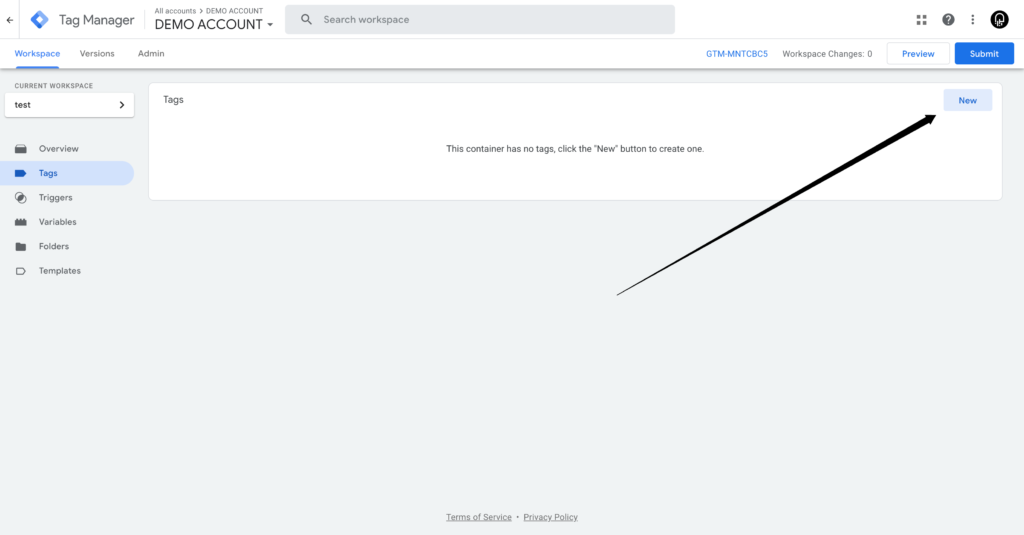Click the blue Submit button
This screenshot has width=1024, height=535.
pos(983,54)
